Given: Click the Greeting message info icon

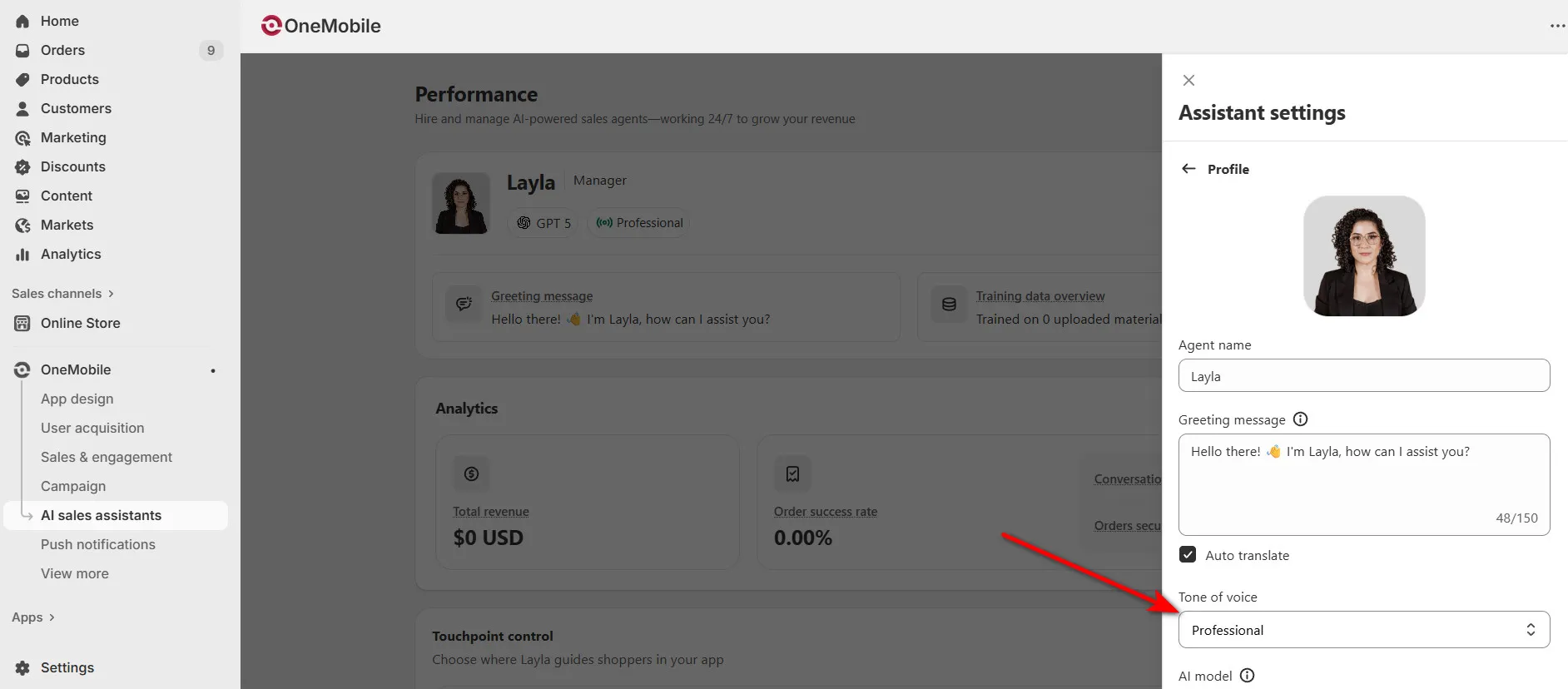Looking at the screenshot, I should [1300, 419].
